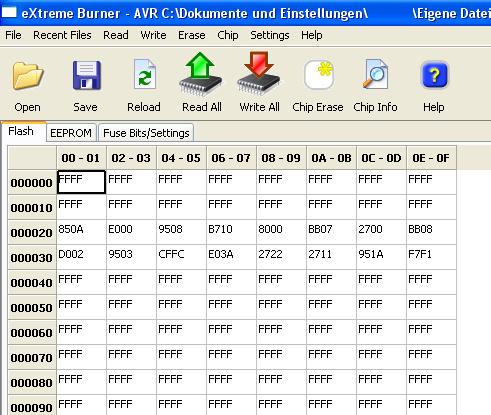Select row header 000050
The image size is (491, 415).
click(x=32, y=307)
